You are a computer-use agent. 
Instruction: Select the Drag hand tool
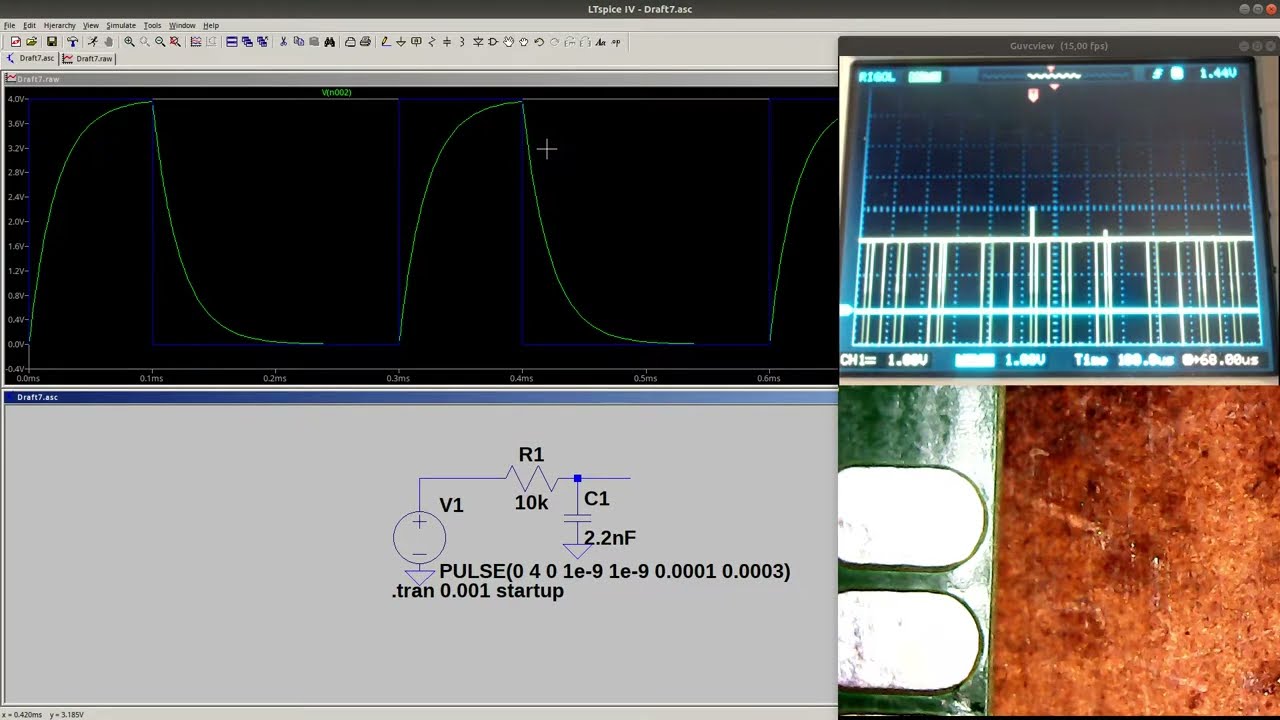click(524, 42)
